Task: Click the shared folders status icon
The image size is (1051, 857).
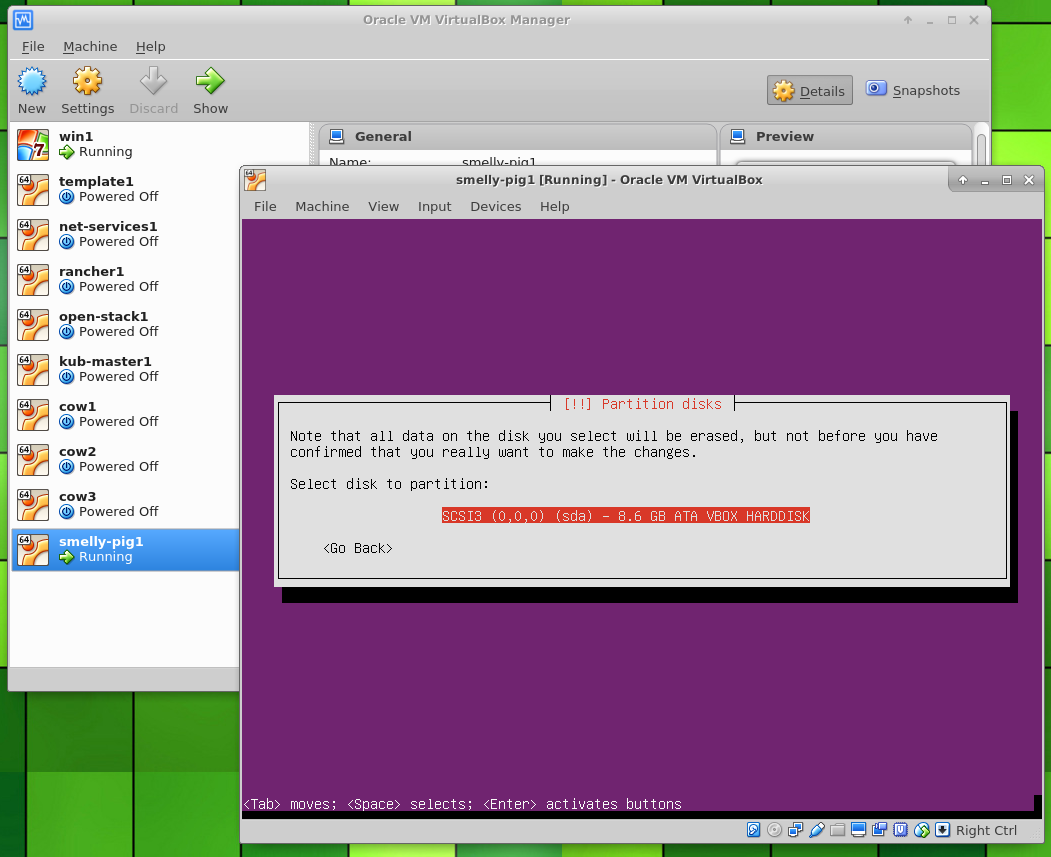Action: click(x=837, y=830)
